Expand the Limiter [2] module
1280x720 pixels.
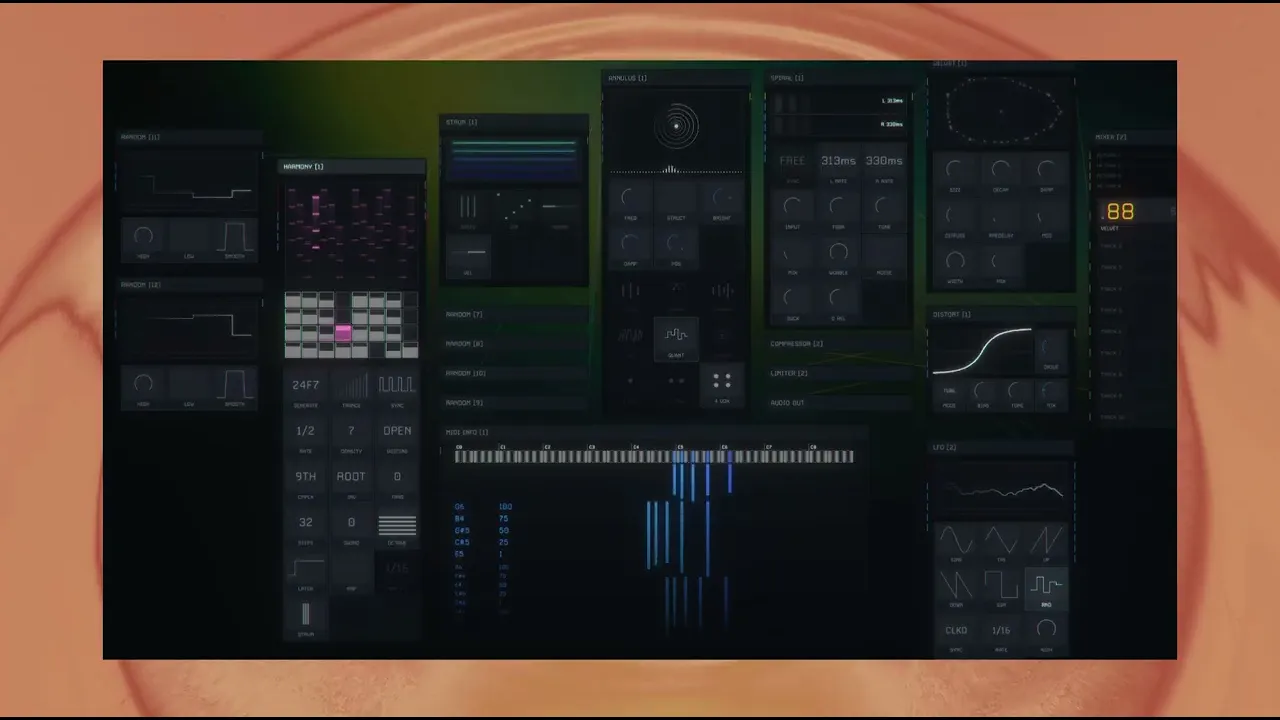pyautogui.click(x=840, y=373)
